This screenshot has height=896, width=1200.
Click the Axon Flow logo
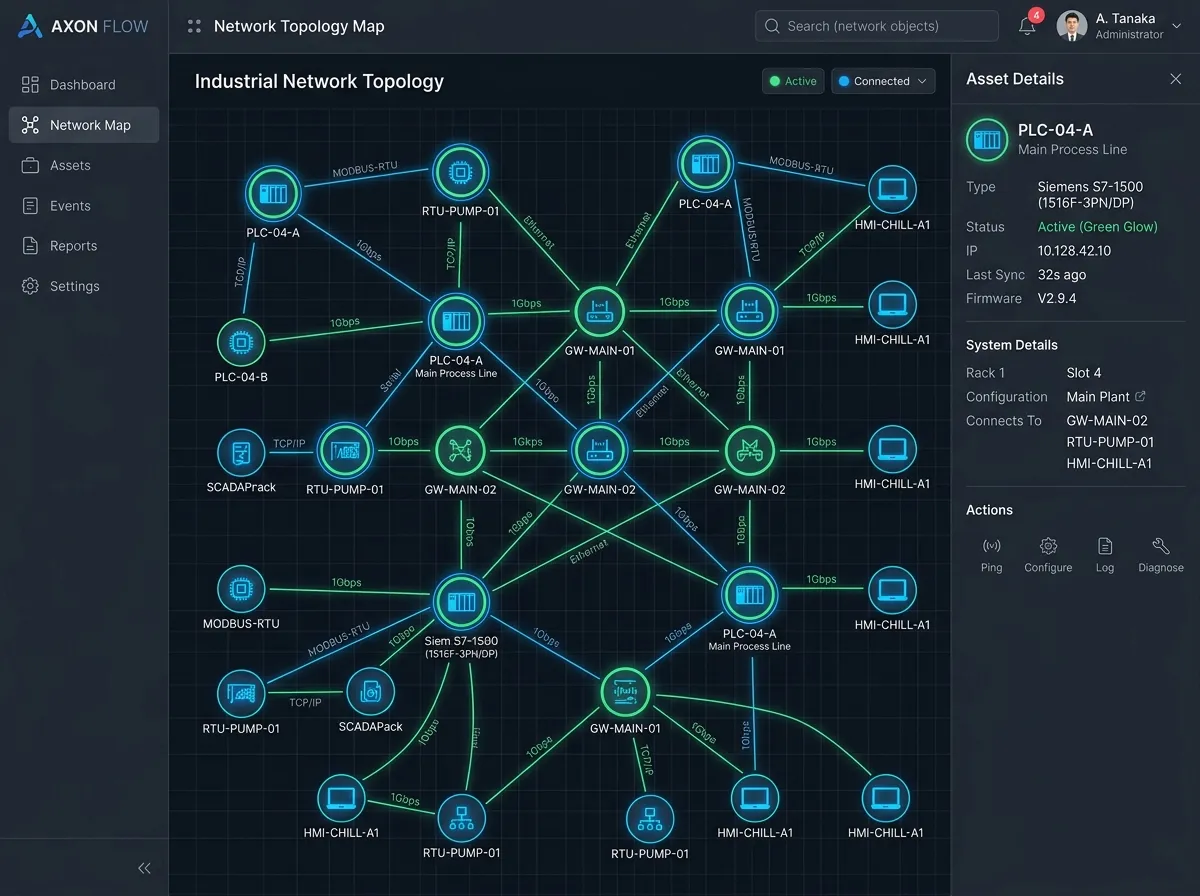tap(83, 26)
